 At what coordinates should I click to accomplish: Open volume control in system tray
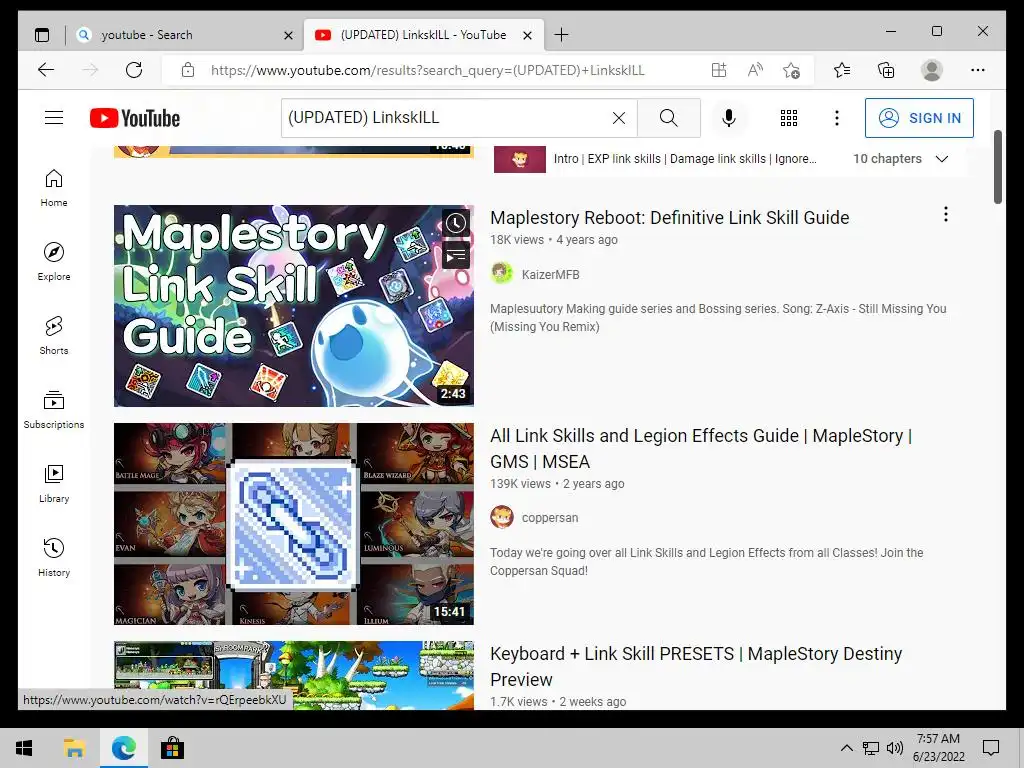pyautogui.click(x=895, y=748)
